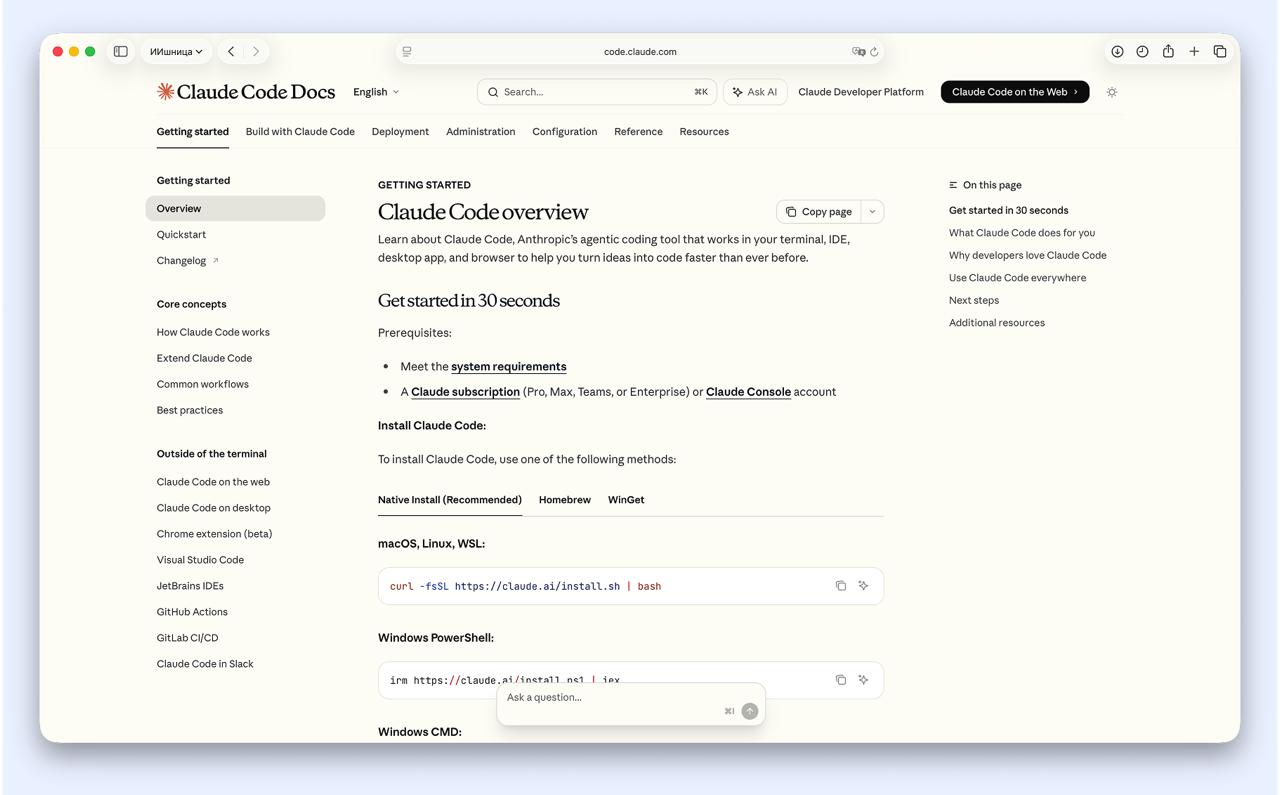Ask AI about the curl command
1280x795 pixels.
[863, 586]
